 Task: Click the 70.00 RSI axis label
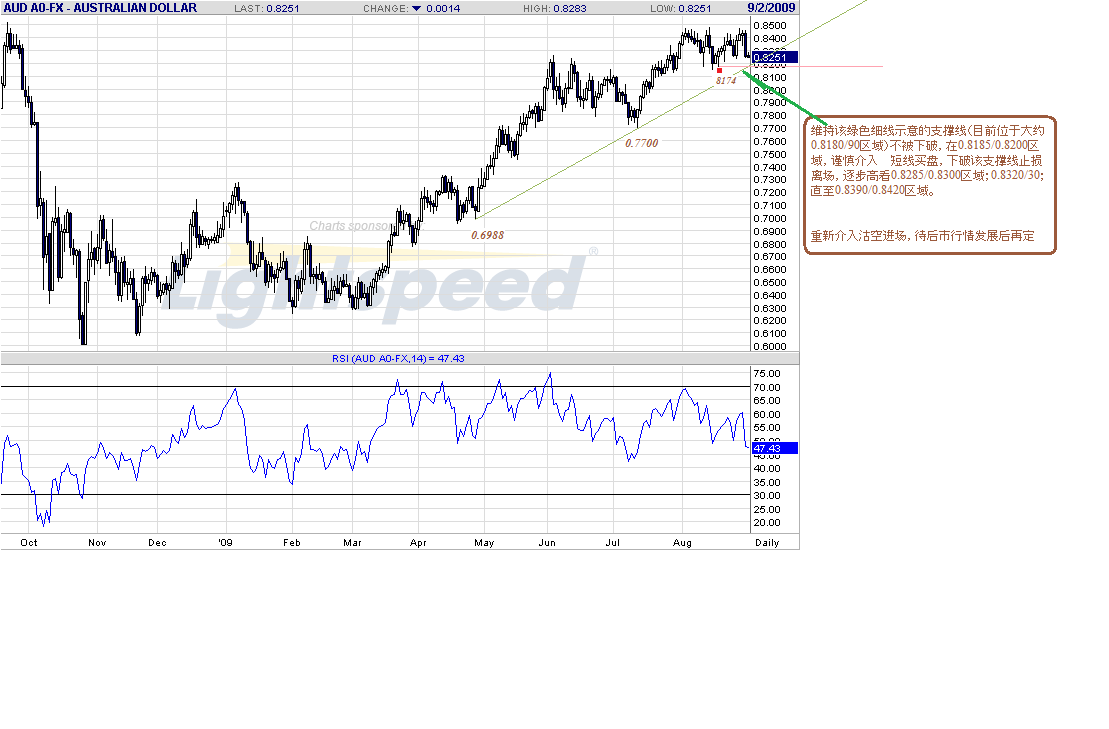[x=767, y=387]
